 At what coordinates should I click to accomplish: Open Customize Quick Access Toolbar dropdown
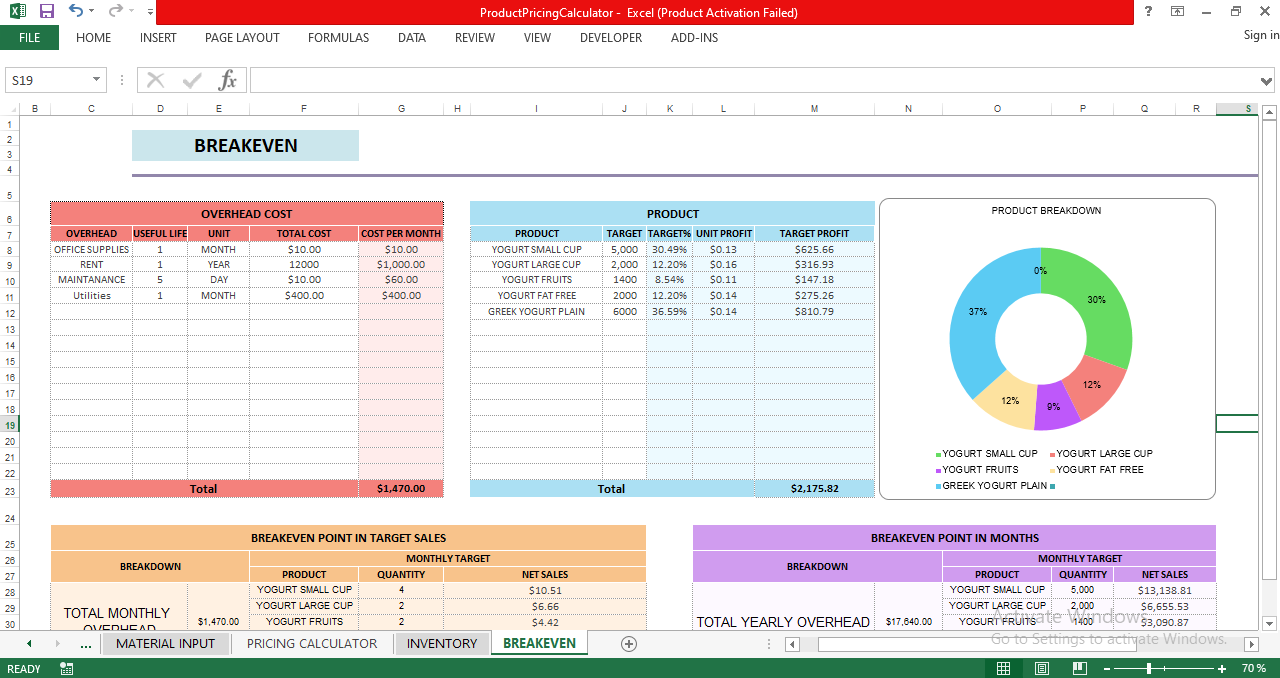coord(150,12)
